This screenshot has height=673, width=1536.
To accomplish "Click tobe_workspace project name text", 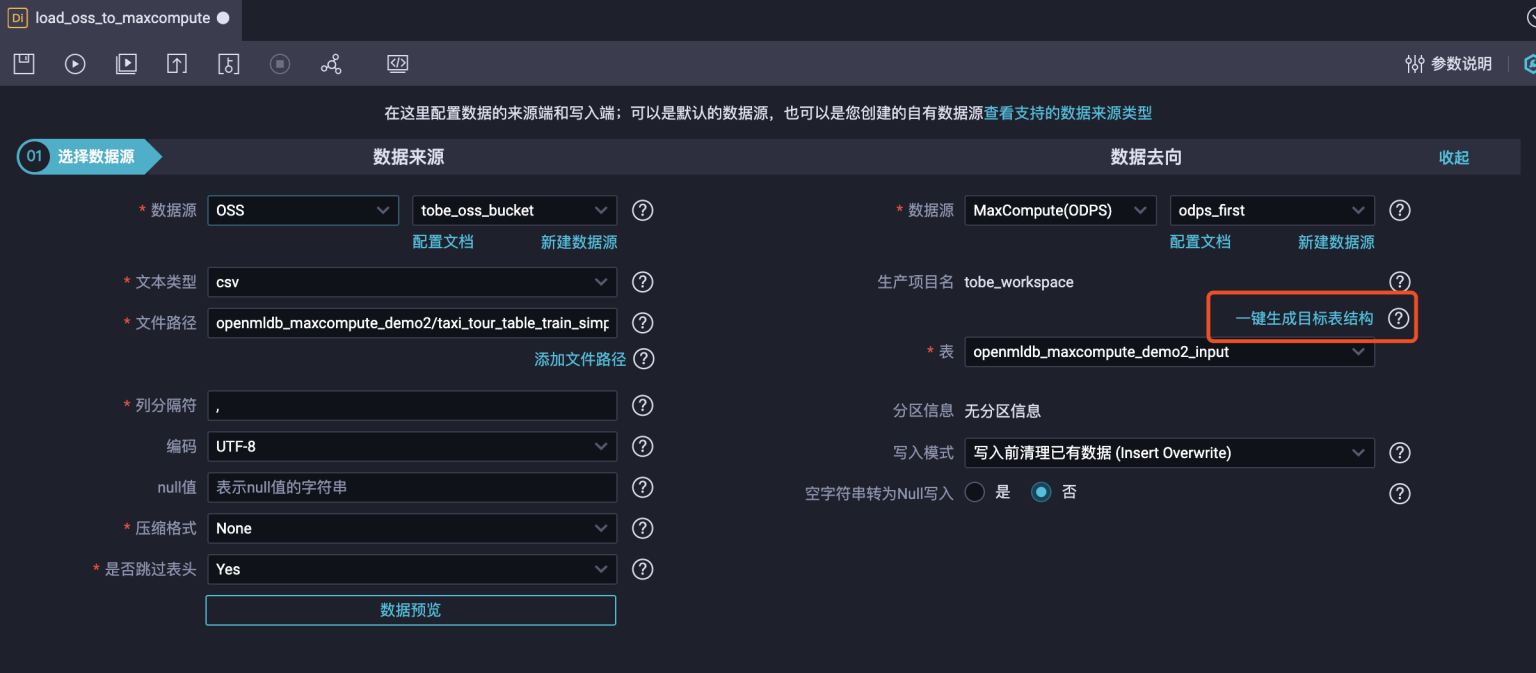I will tap(1019, 282).
